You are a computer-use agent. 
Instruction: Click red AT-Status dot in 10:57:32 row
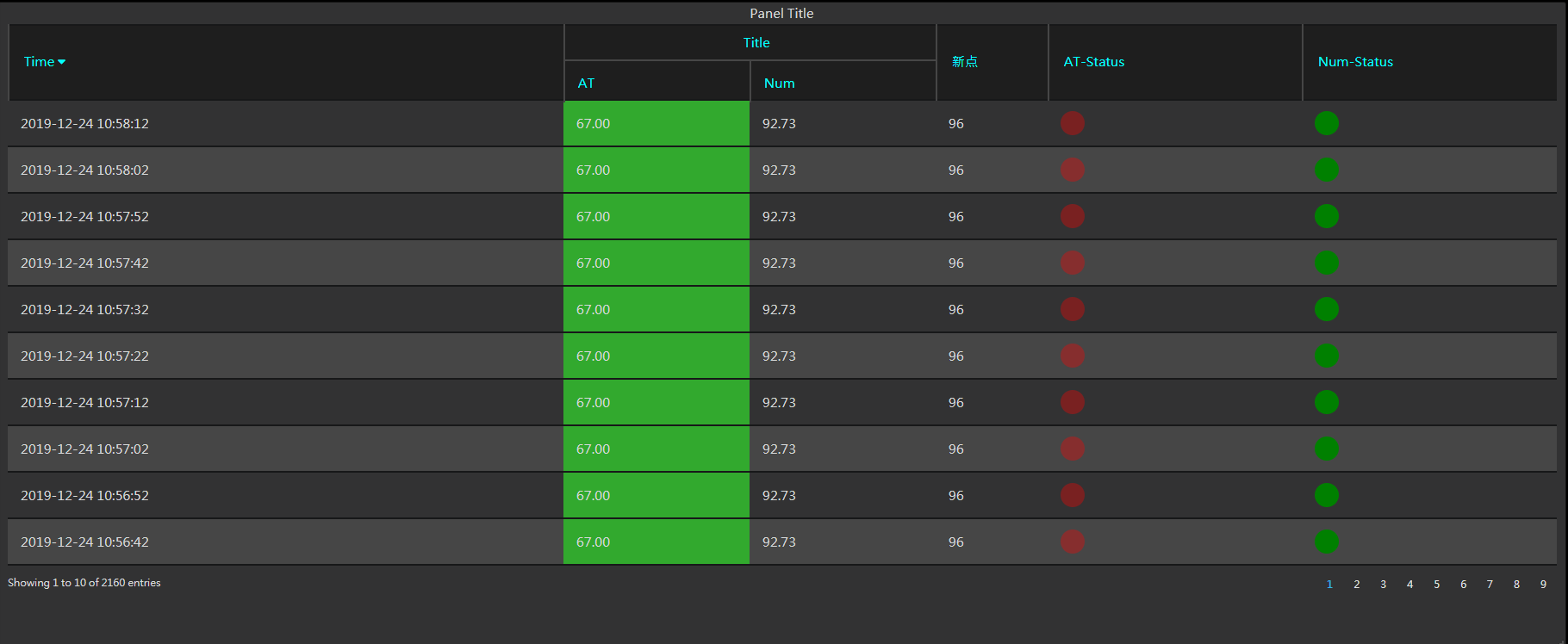1073,309
